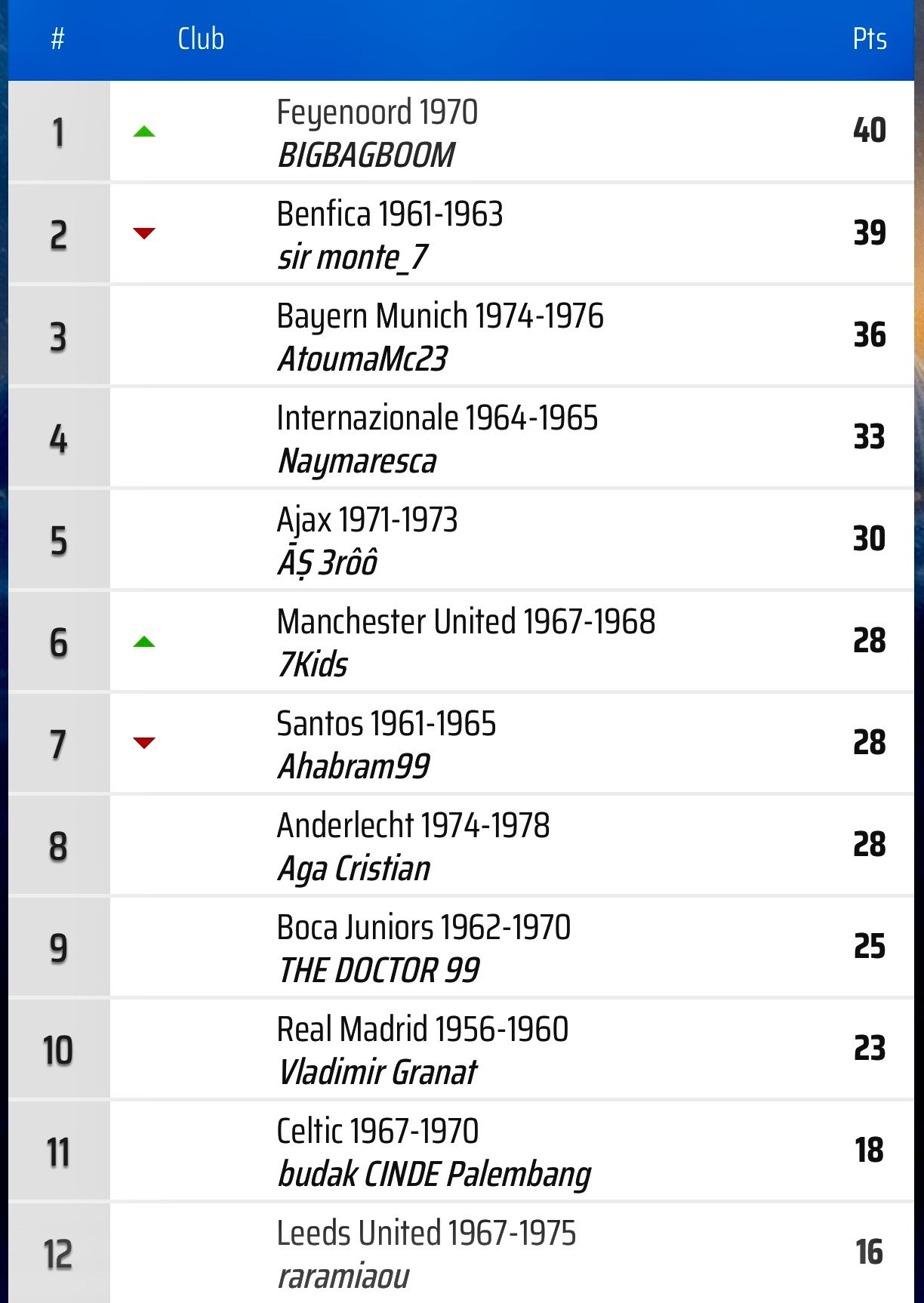This screenshot has height=1303, width=924.
Task: Click rank 1 position cell
Action: (x=58, y=132)
